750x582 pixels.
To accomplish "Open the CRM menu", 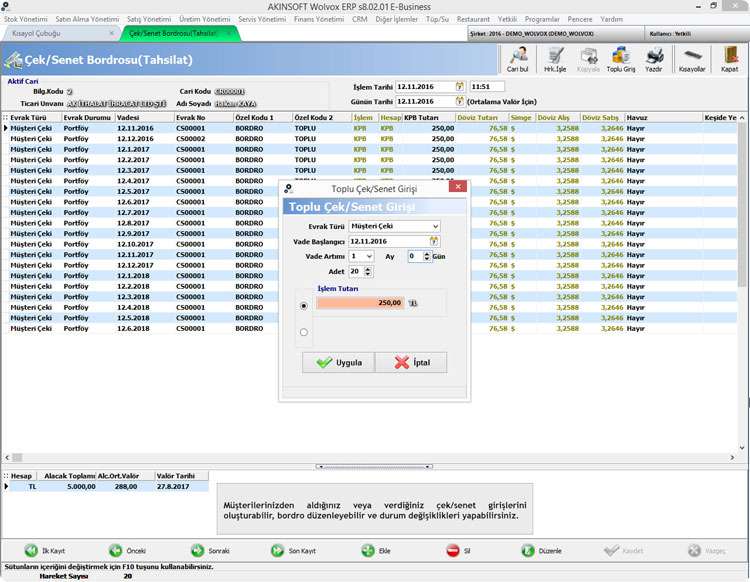I will (x=360, y=19).
